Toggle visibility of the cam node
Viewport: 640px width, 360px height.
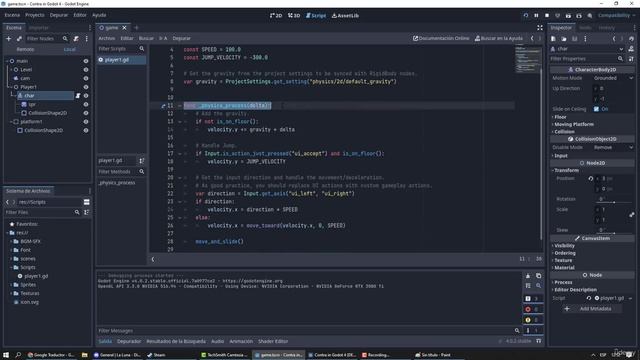point(86,78)
